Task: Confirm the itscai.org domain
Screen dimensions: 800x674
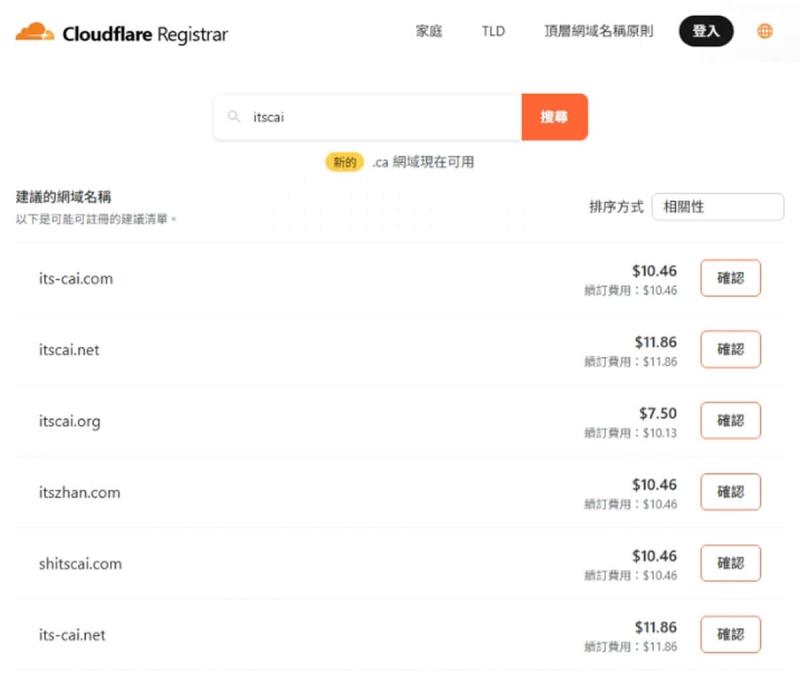Action: click(731, 420)
